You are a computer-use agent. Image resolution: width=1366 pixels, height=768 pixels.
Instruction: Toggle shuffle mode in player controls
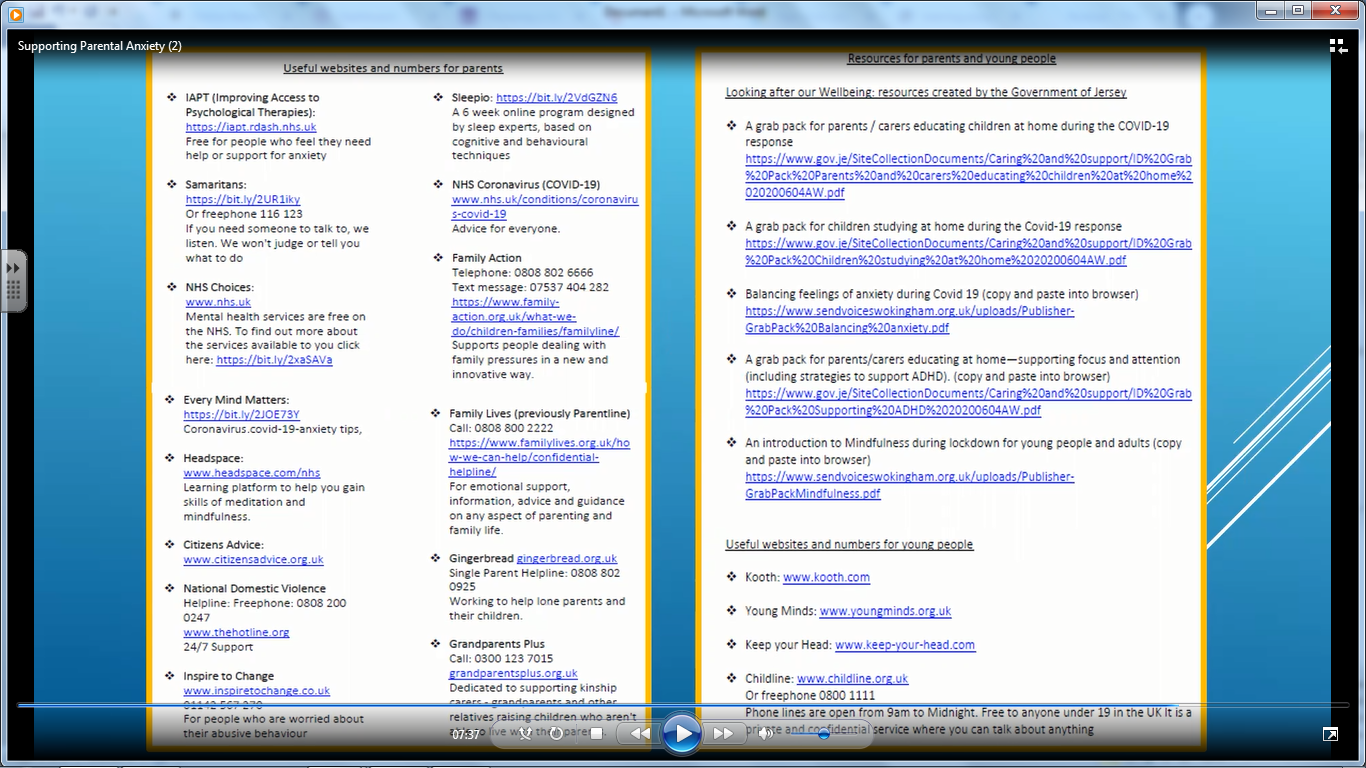click(527, 733)
